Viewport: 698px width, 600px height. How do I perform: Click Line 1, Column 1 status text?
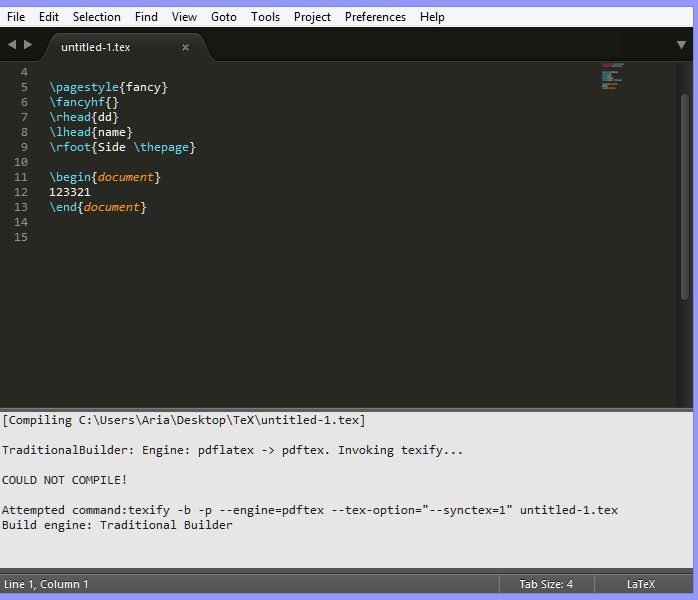pos(46,584)
